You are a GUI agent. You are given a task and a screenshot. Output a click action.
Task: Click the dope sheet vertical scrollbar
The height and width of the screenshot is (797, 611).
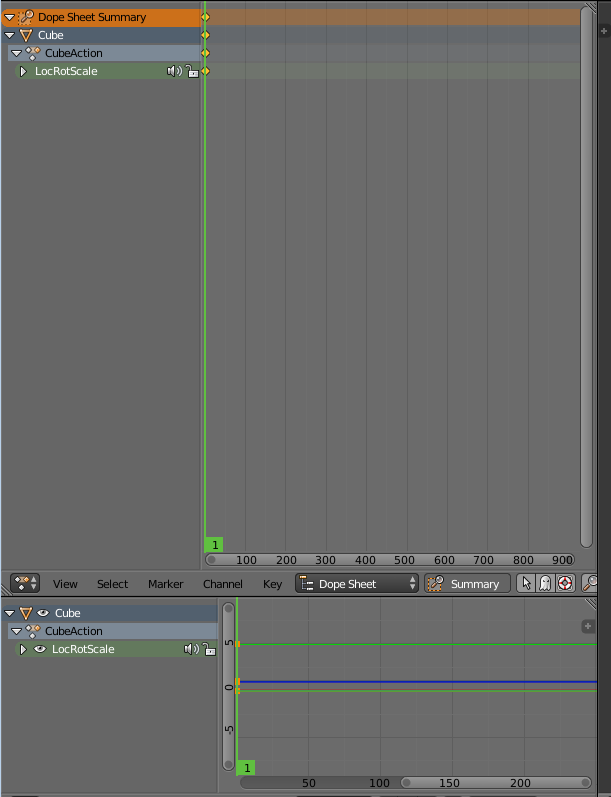pyautogui.click(x=586, y=277)
